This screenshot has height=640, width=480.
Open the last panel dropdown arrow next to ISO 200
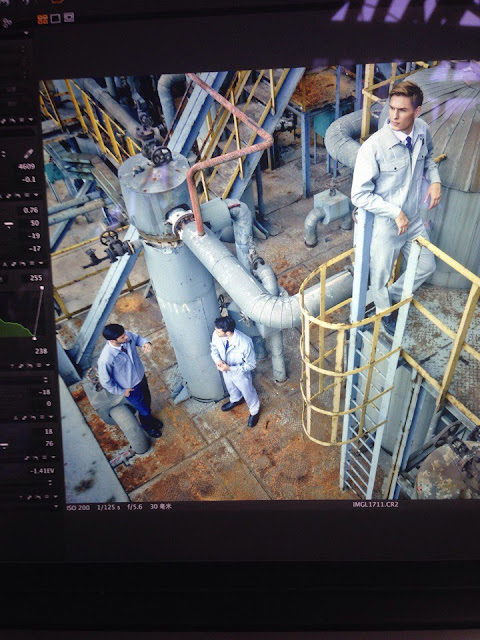point(56,507)
